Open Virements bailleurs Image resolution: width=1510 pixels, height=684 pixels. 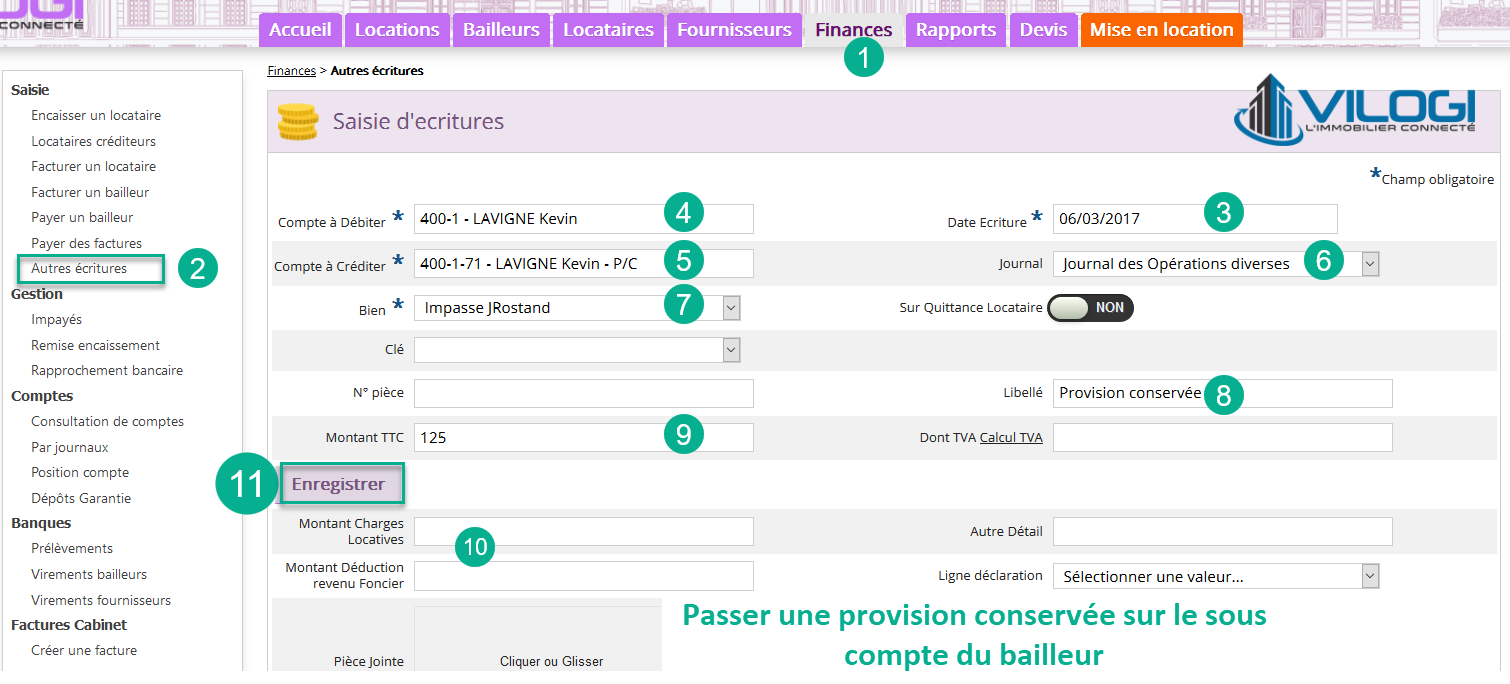[x=89, y=575]
